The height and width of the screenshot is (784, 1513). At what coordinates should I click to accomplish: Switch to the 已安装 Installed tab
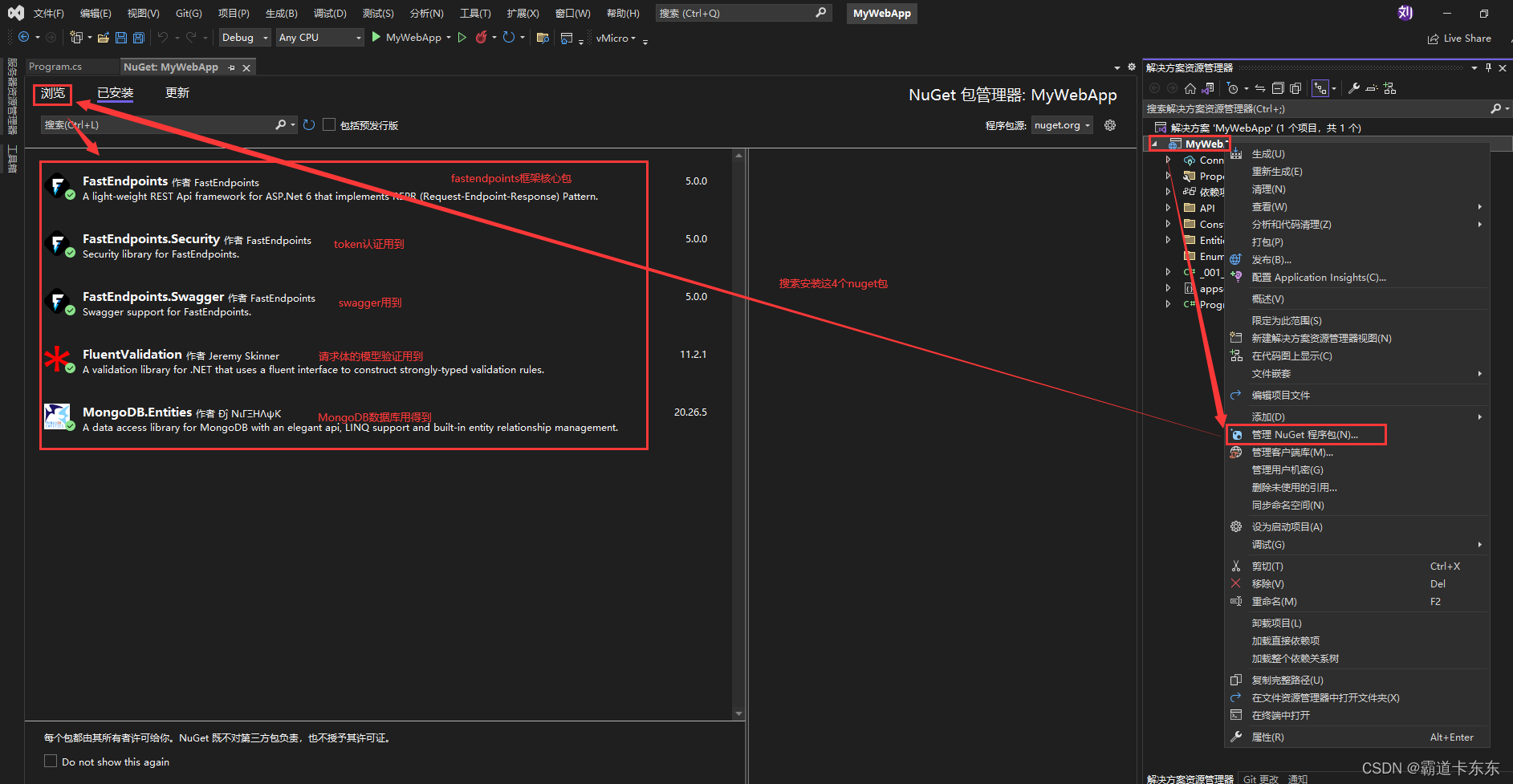coord(116,93)
